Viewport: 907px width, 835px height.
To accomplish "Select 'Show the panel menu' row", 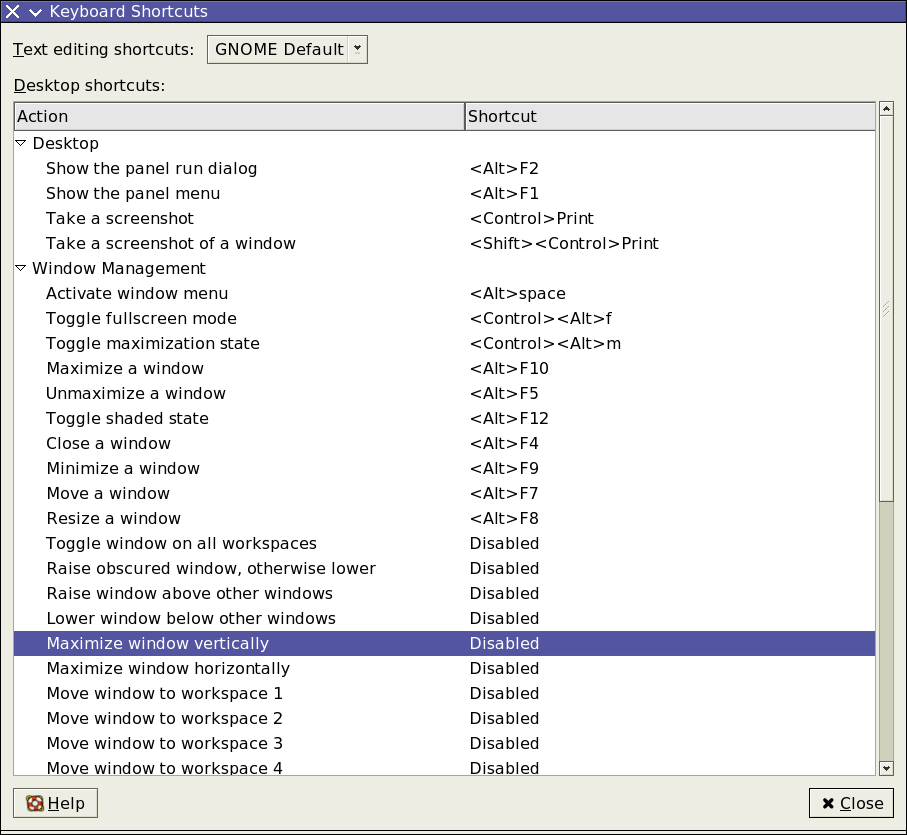I will point(444,193).
